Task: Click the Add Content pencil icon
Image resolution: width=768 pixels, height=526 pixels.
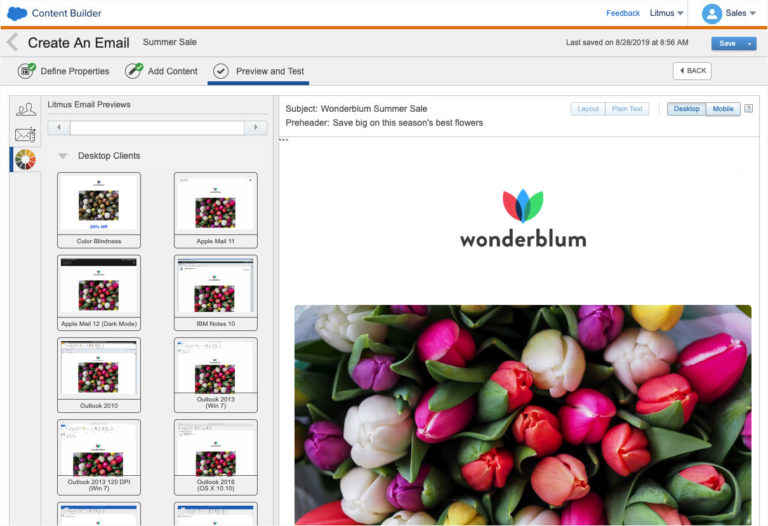Action: click(133, 71)
